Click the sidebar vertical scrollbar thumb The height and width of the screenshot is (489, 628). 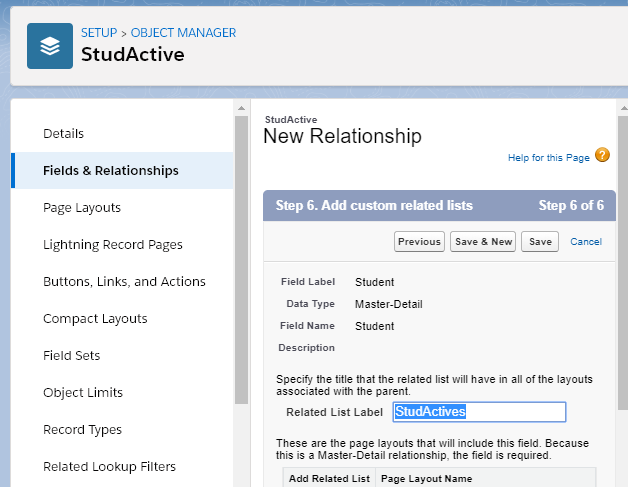(241, 260)
